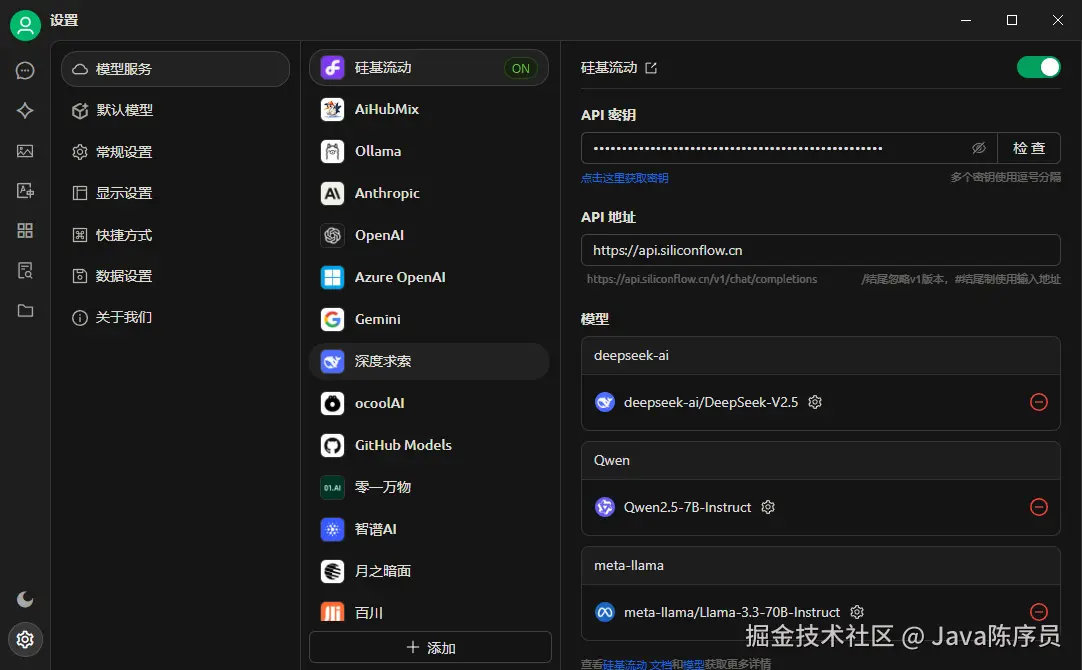Select the 默认模型 settings menu

point(175,110)
